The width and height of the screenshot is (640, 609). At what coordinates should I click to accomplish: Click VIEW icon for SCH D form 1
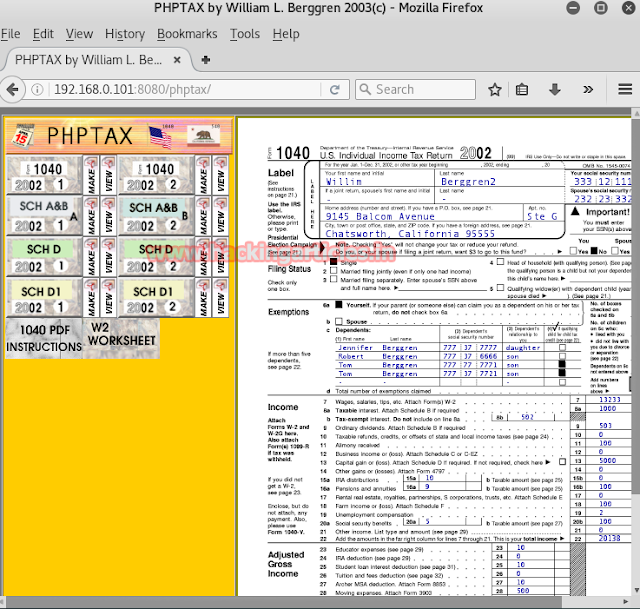[x=107, y=255]
